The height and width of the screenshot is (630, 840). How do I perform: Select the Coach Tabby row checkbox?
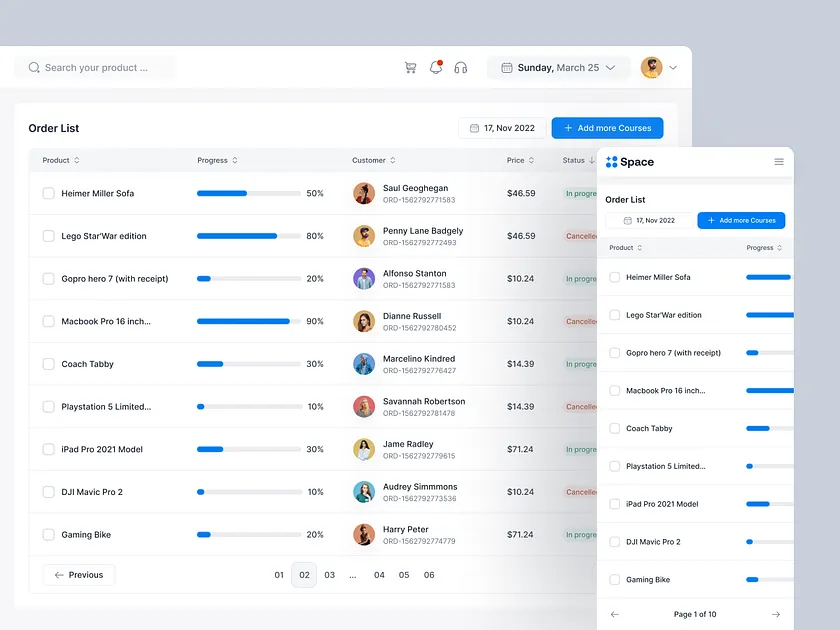coord(48,364)
